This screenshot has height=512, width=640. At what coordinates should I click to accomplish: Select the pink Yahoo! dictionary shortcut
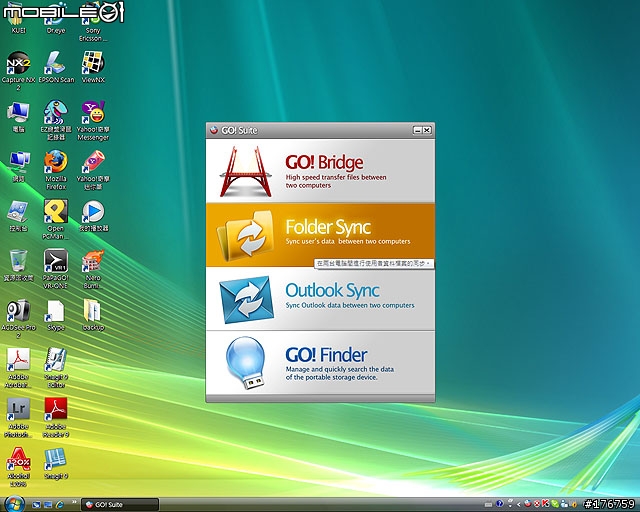click(x=93, y=170)
